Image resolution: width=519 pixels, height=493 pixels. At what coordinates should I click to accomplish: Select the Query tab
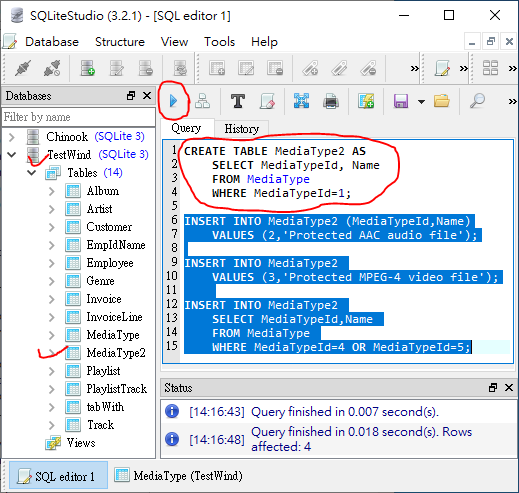186,128
